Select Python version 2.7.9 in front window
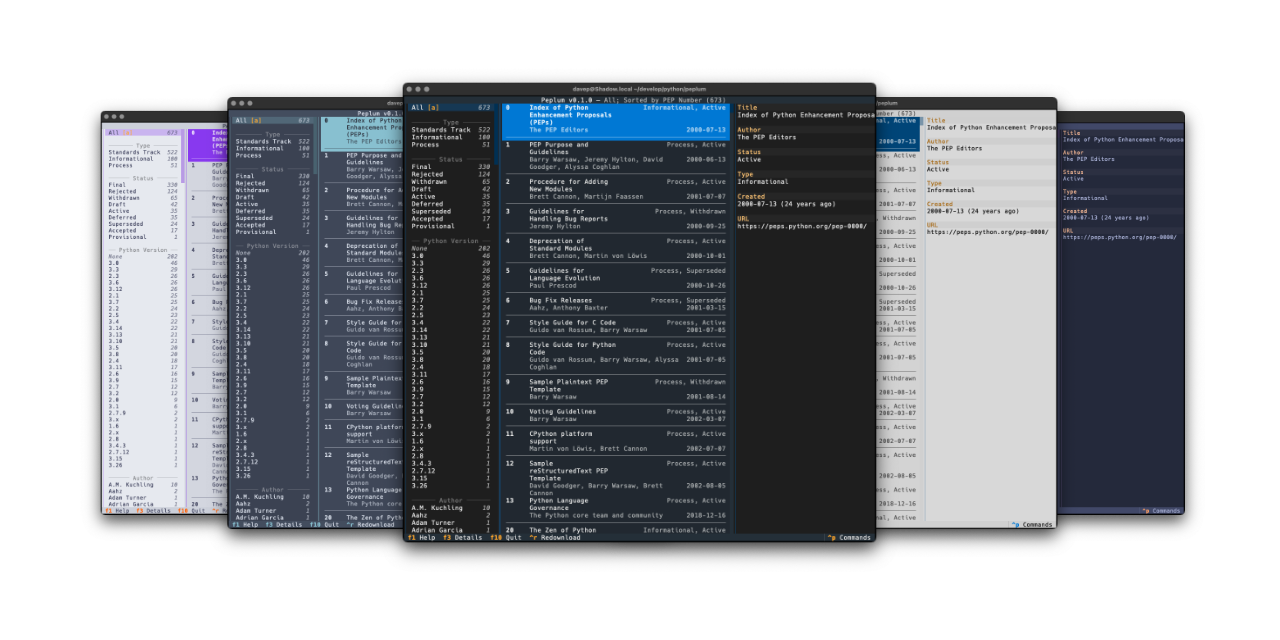 (x=451, y=426)
